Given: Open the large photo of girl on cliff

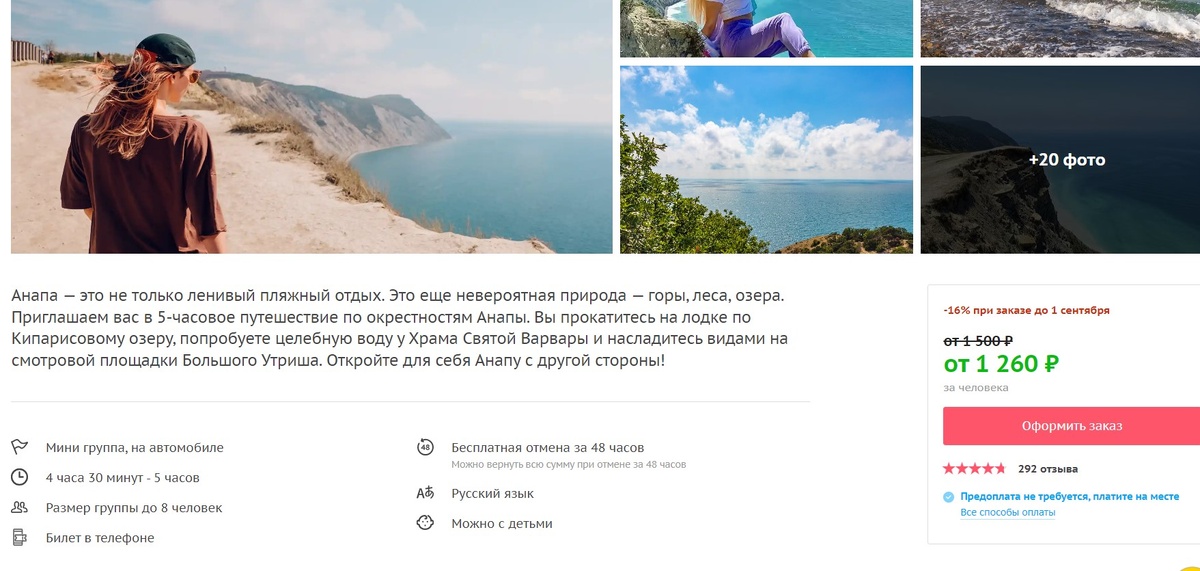Looking at the screenshot, I should 312,127.
